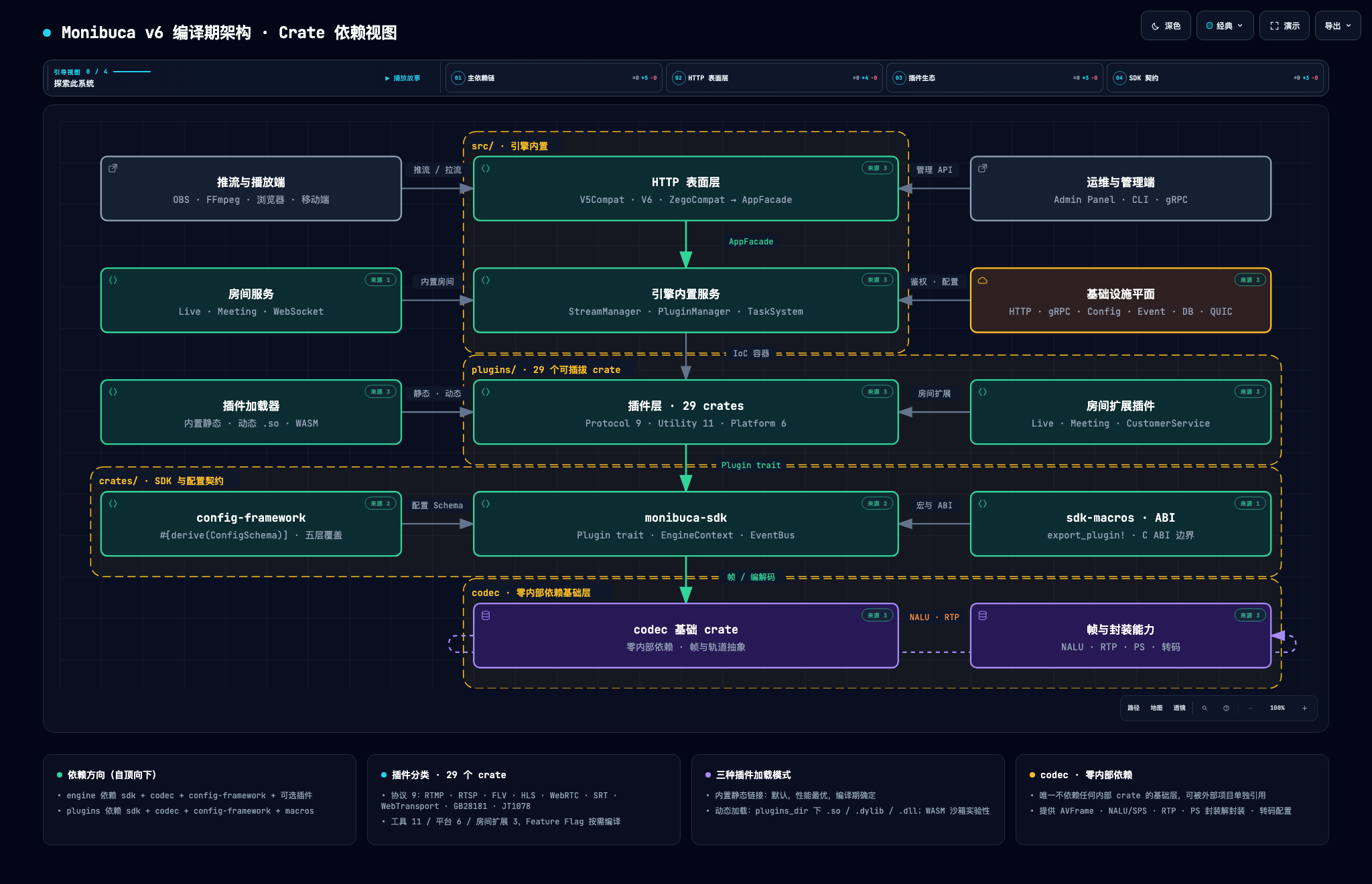Click the 插件分类 · 29 个 crate legend heading
The width and height of the screenshot is (1372, 884).
pos(449,775)
